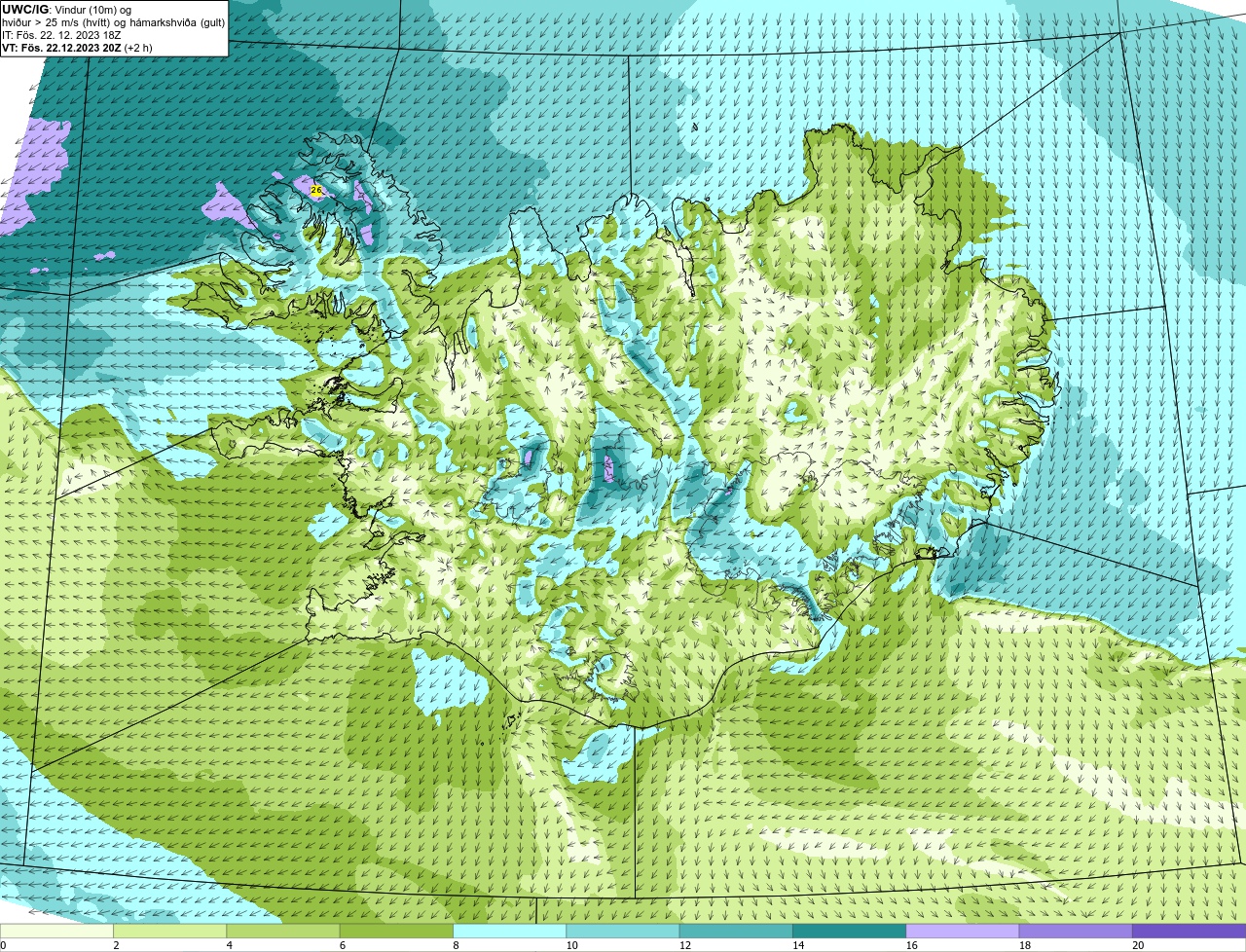Click the 4–6 m/s green legend swatch
Image resolution: width=1246 pixels, height=952 pixels.
[x=283, y=931]
